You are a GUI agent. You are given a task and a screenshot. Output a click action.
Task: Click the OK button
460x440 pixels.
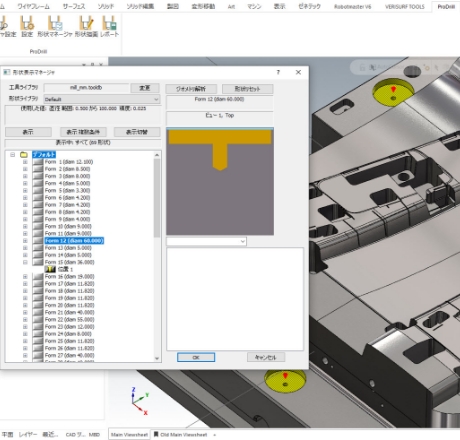(x=196, y=357)
